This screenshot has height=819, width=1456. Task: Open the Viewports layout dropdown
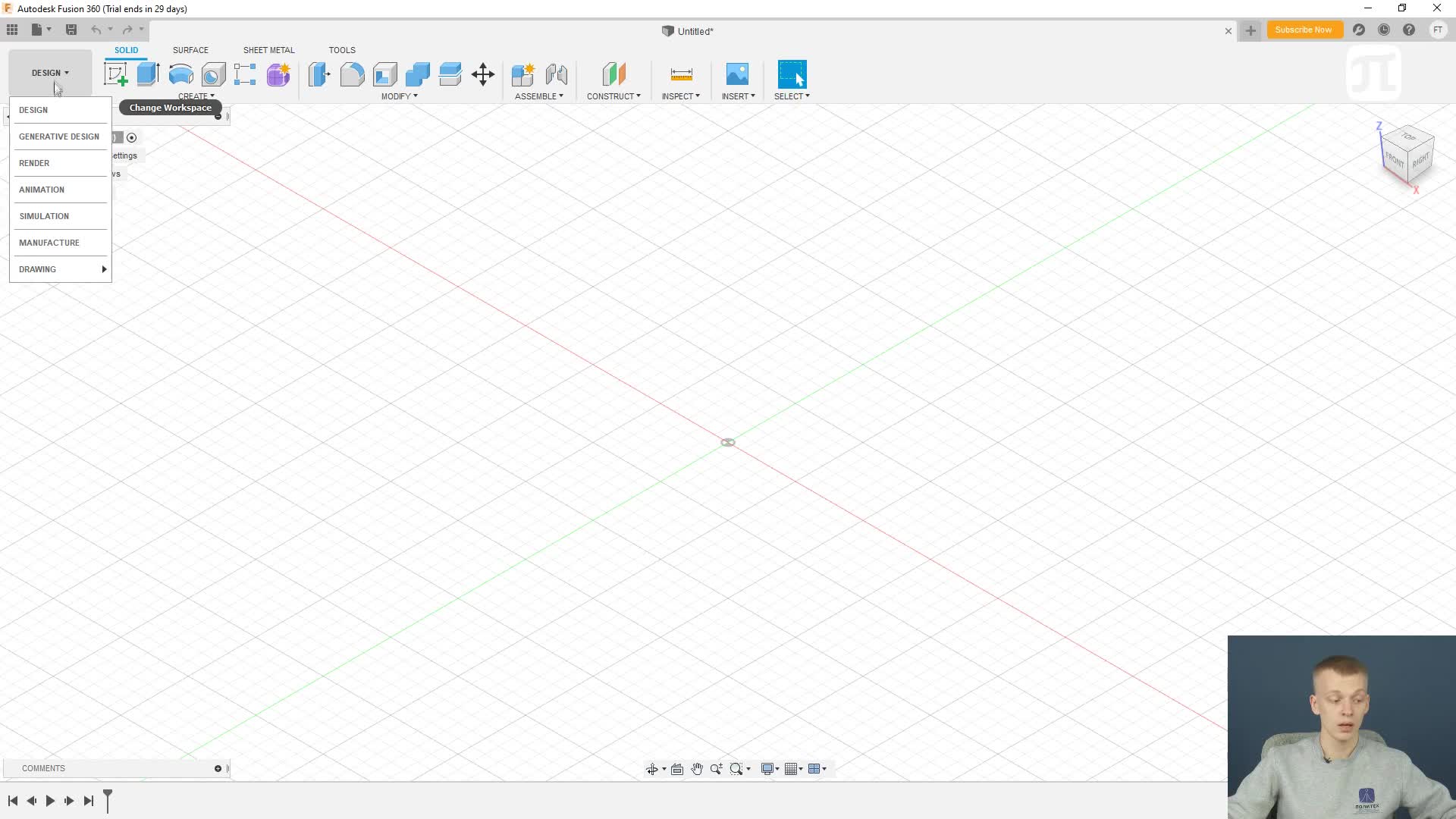coord(817,769)
